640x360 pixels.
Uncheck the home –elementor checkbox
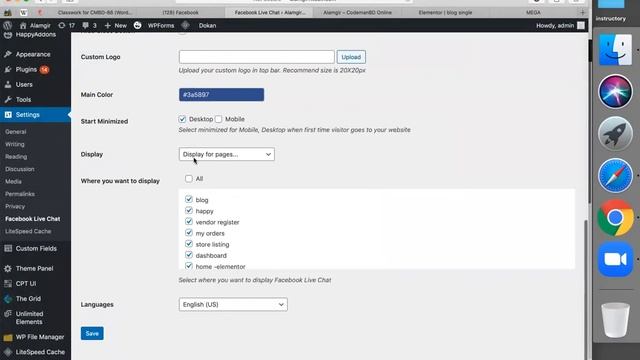pos(189,266)
